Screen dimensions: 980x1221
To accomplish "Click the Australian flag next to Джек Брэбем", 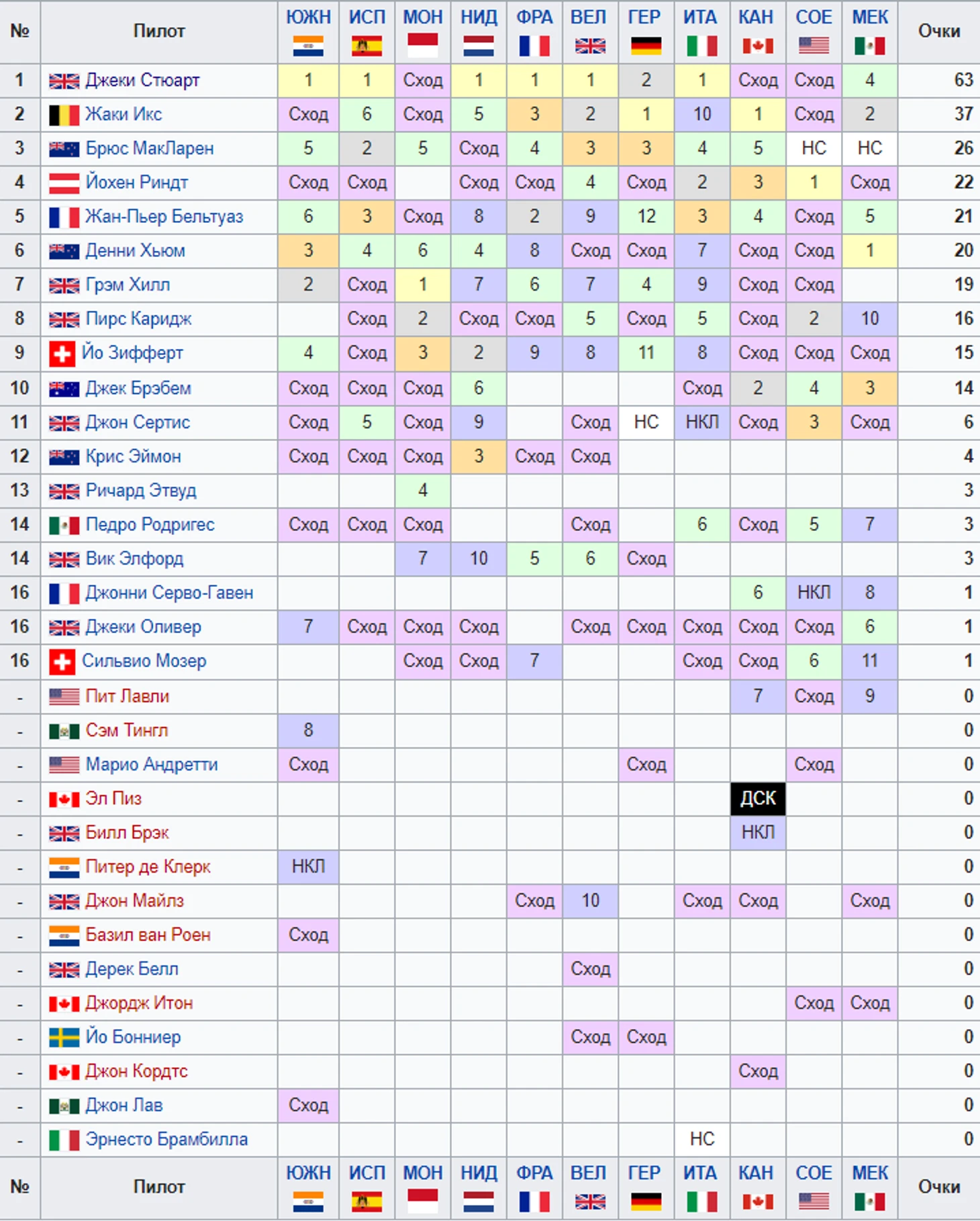I will coord(64,389).
